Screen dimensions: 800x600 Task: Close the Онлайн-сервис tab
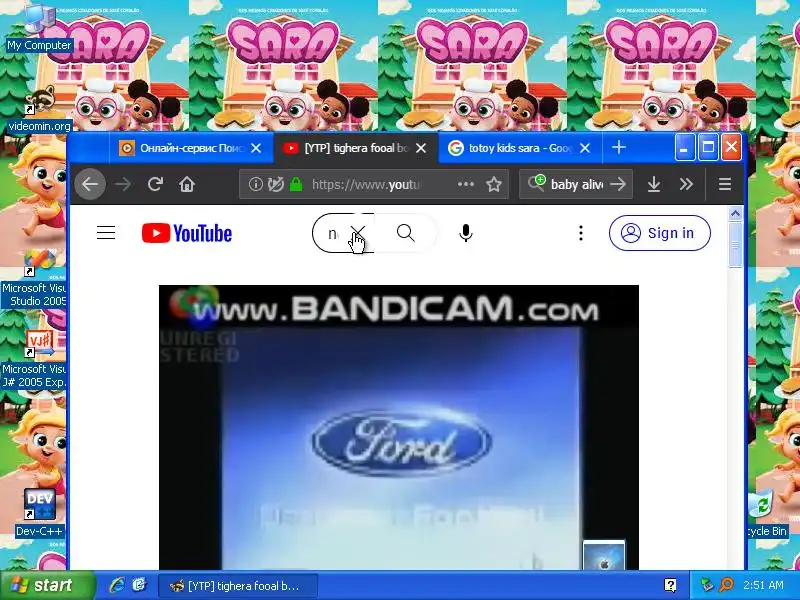pos(257,148)
